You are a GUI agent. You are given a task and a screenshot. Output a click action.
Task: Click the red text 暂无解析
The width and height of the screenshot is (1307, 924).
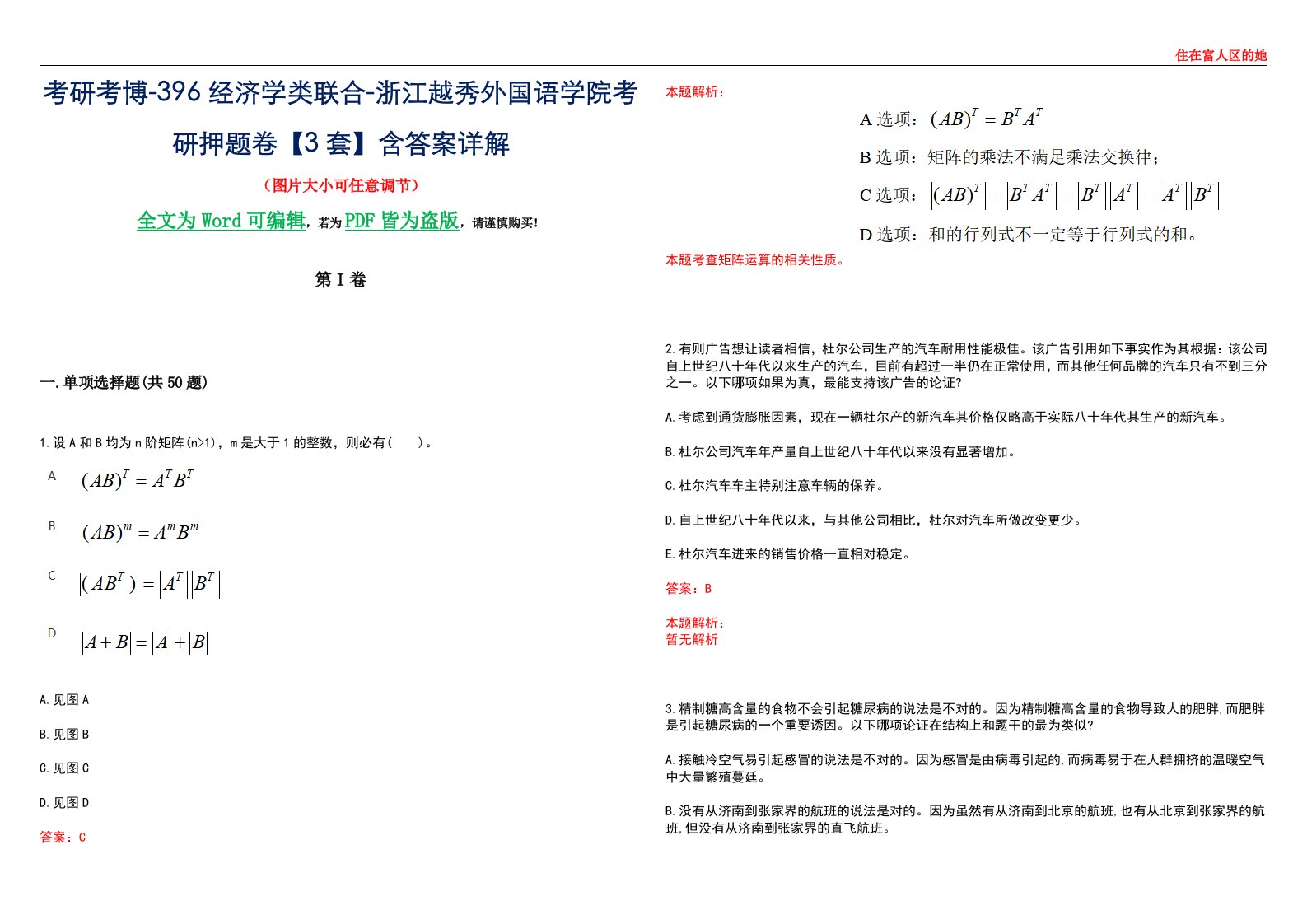point(692,640)
